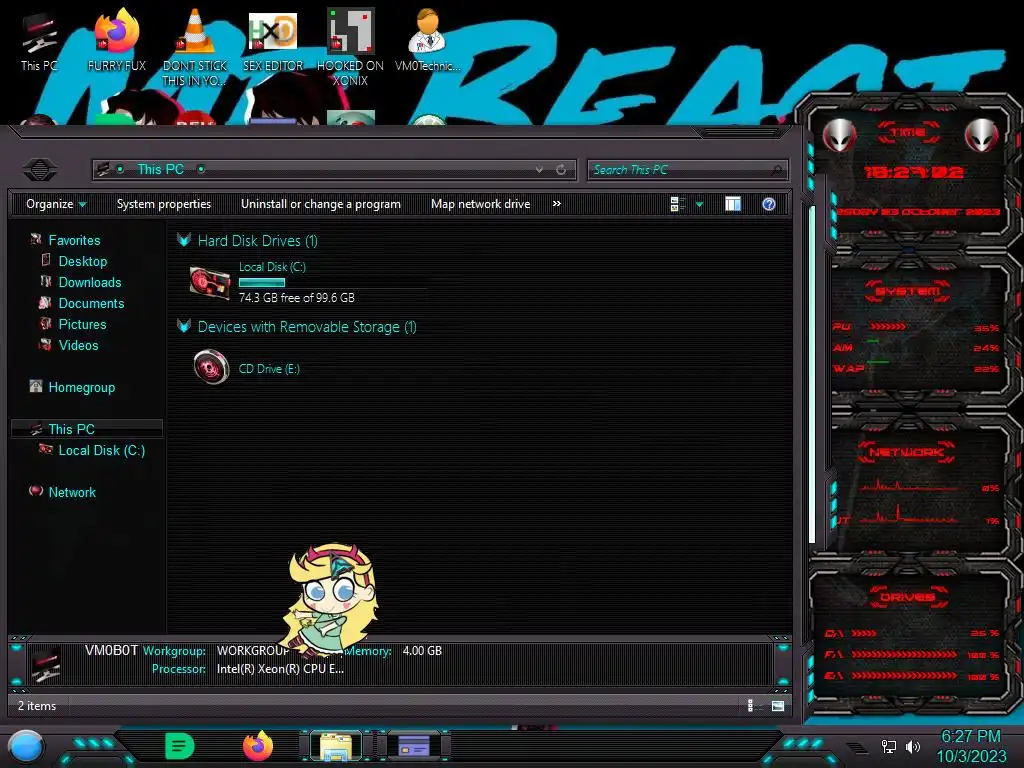
Task: Open HOOKED ON XONIX desktop shortcut
Action: point(350,47)
